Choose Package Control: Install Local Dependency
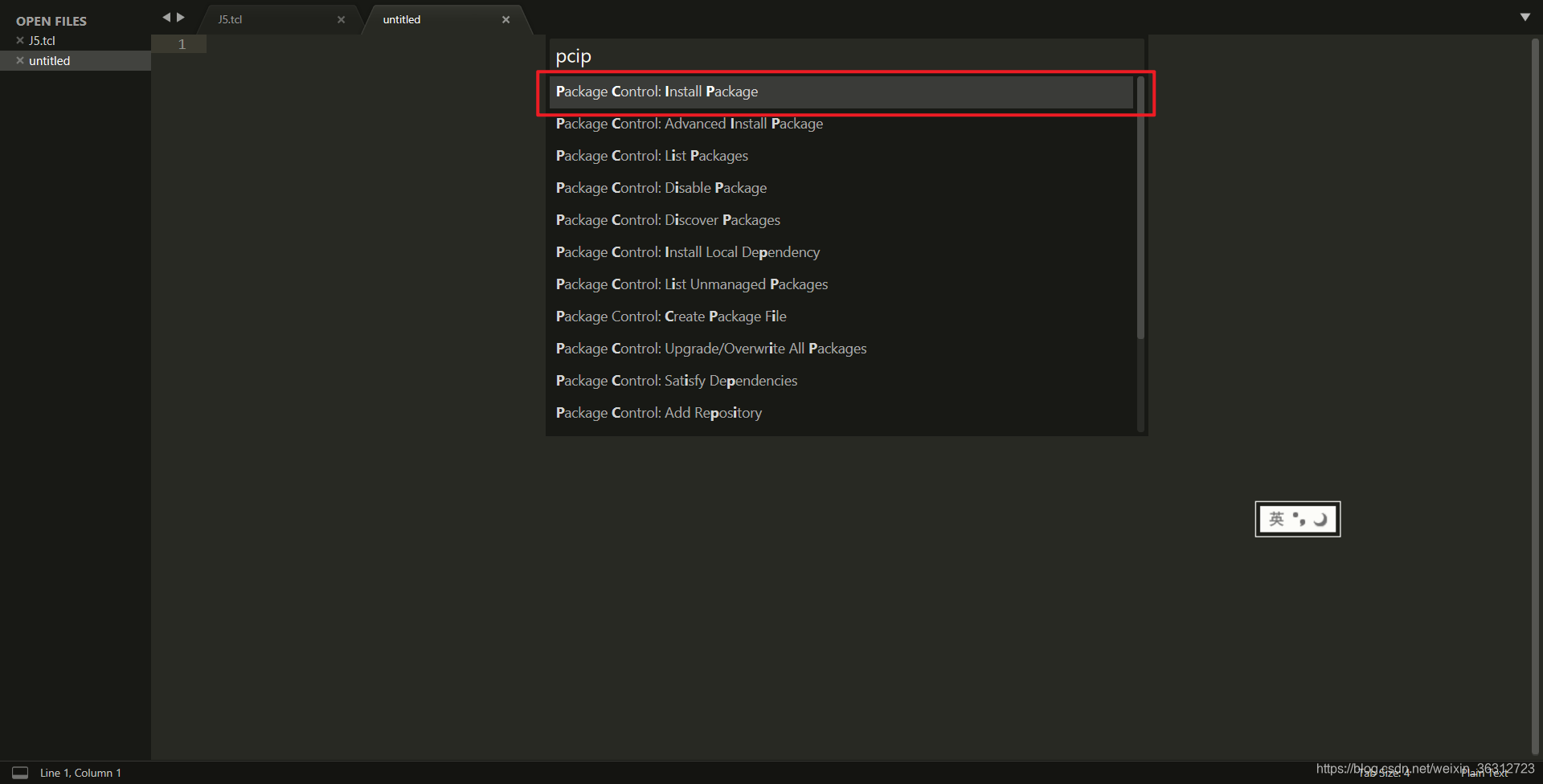The image size is (1543, 784). point(841,252)
